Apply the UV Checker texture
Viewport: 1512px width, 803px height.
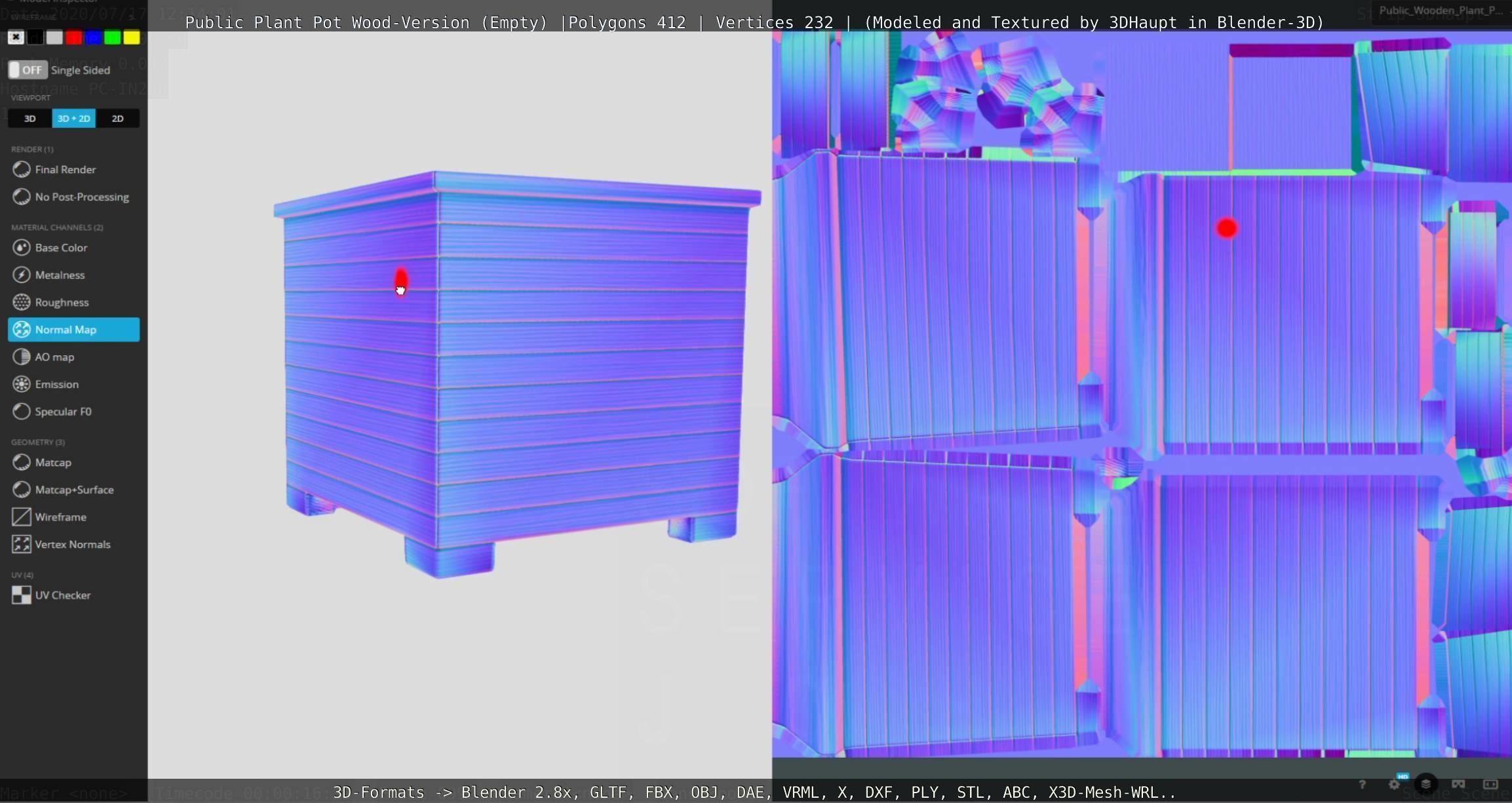tap(73, 595)
